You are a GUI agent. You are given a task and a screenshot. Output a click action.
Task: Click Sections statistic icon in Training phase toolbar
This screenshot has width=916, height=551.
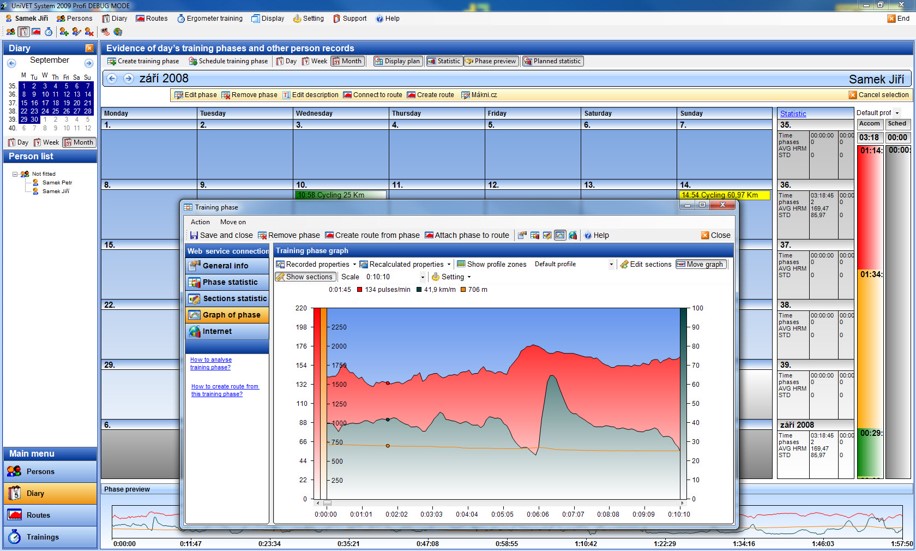[x=547, y=235]
